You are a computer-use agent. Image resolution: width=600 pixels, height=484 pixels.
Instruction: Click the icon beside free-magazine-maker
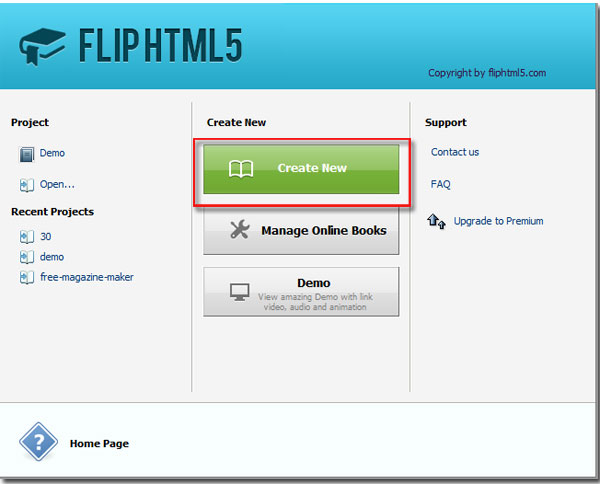click(x=27, y=277)
